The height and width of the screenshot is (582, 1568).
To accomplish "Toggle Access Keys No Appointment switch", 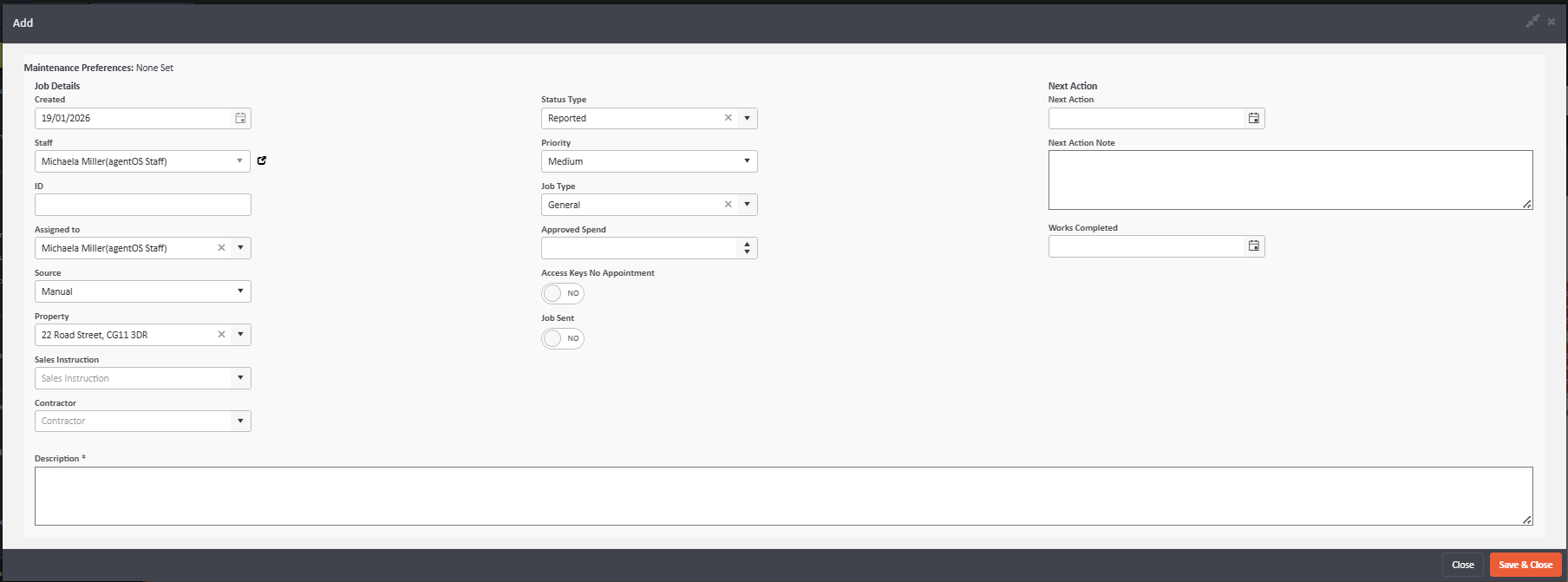I will [562, 293].
